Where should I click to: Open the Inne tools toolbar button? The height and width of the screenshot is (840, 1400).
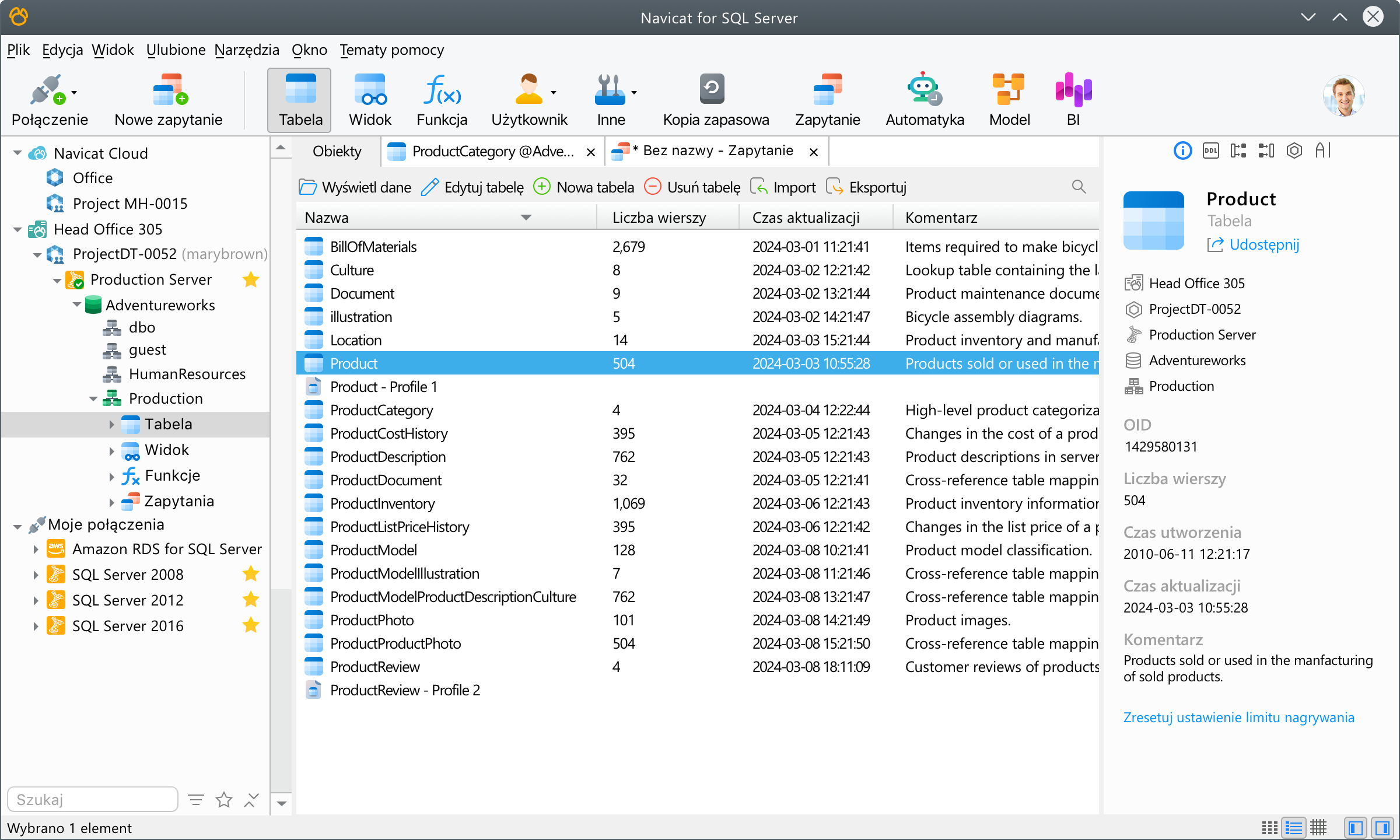pyautogui.click(x=611, y=100)
